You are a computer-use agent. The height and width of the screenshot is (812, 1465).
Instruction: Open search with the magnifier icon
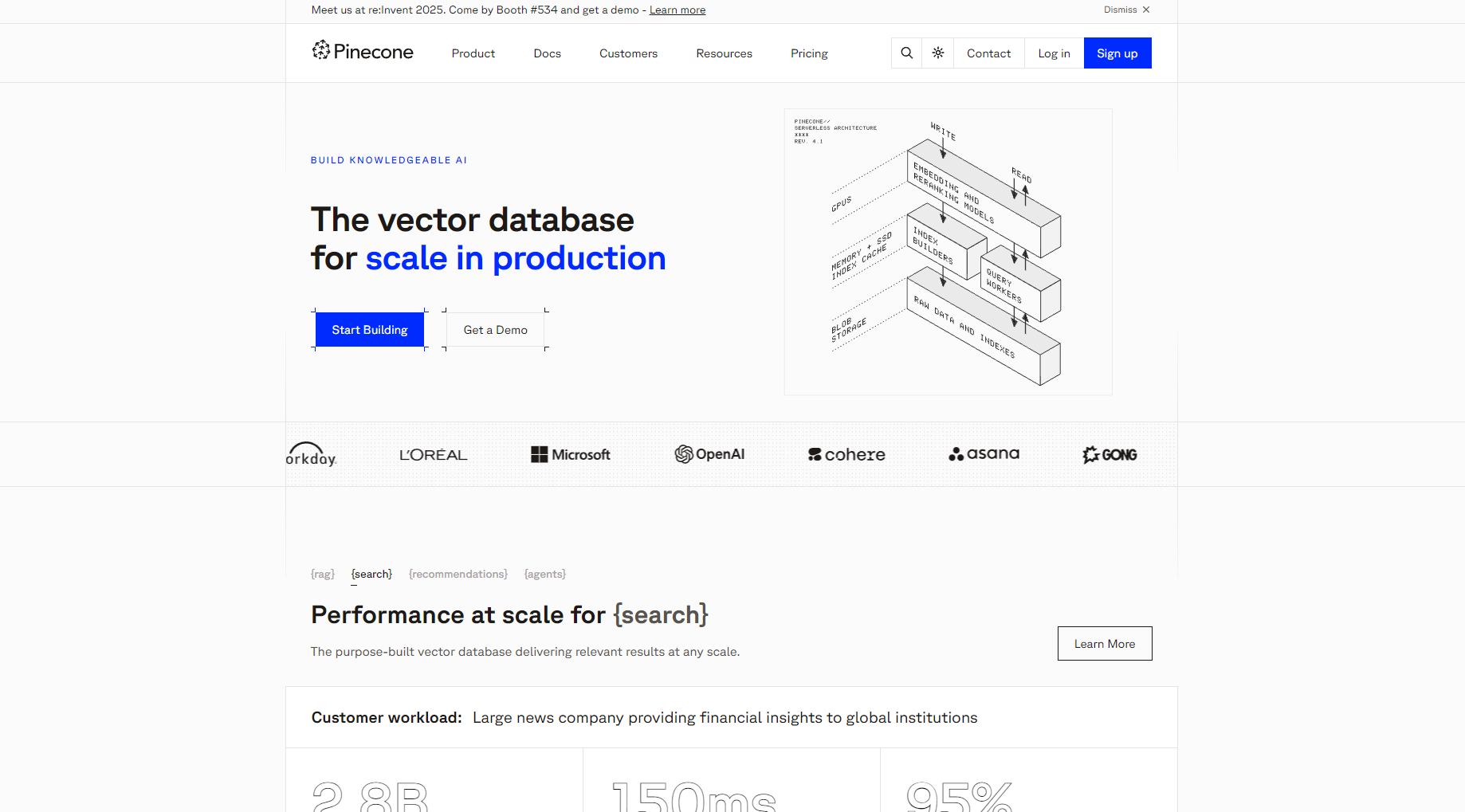pyautogui.click(x=906, y=53)
